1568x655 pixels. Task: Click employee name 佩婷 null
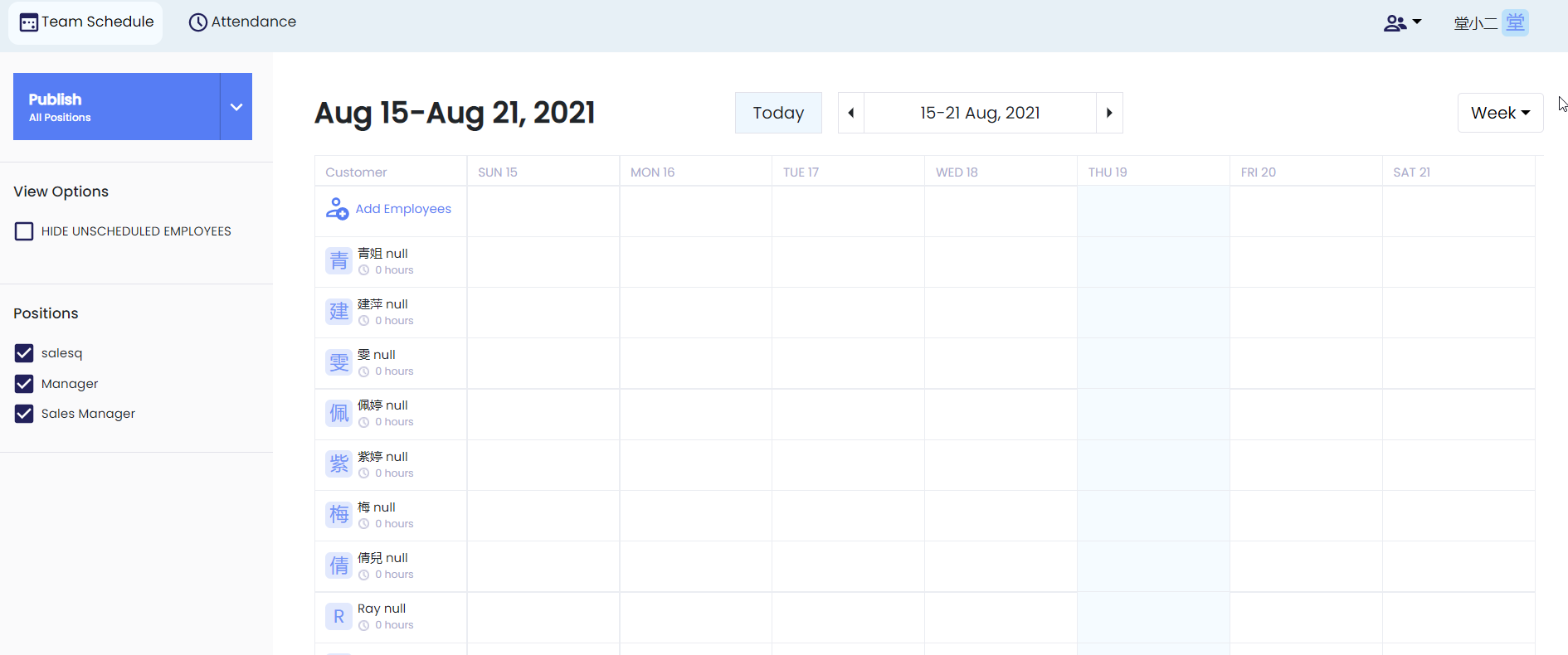(x=382, y=405)
